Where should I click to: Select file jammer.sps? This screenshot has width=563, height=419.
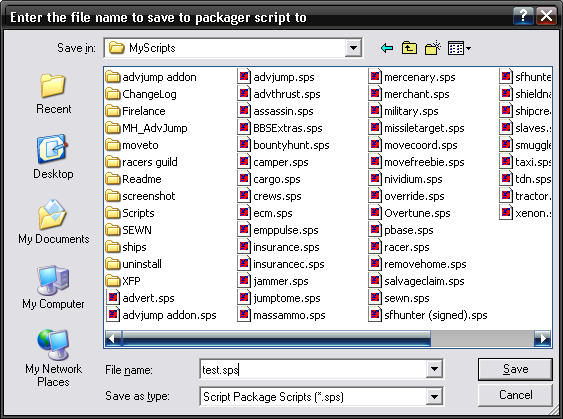(x=273, y=281)
